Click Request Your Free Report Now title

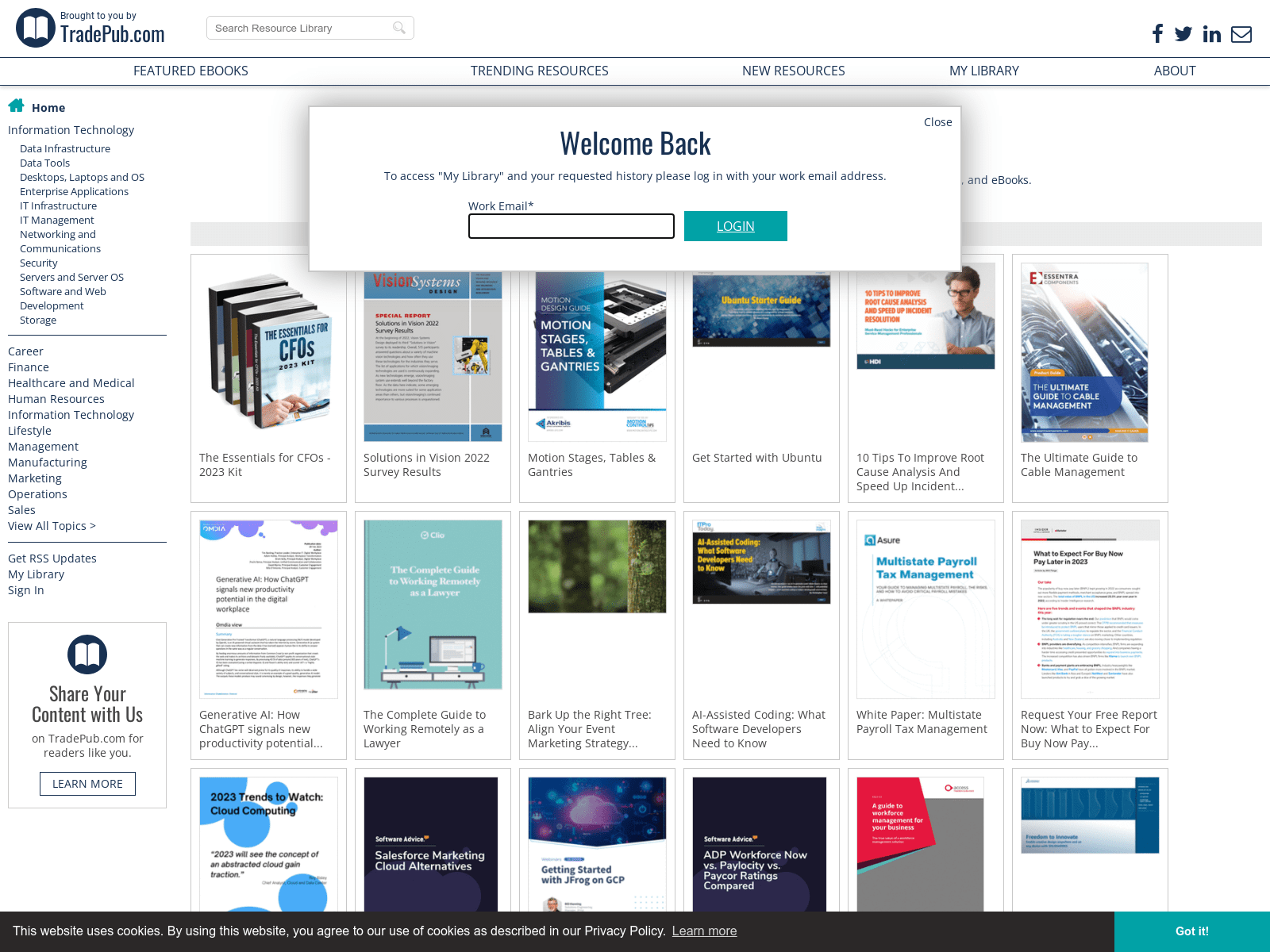point(1088,729)
